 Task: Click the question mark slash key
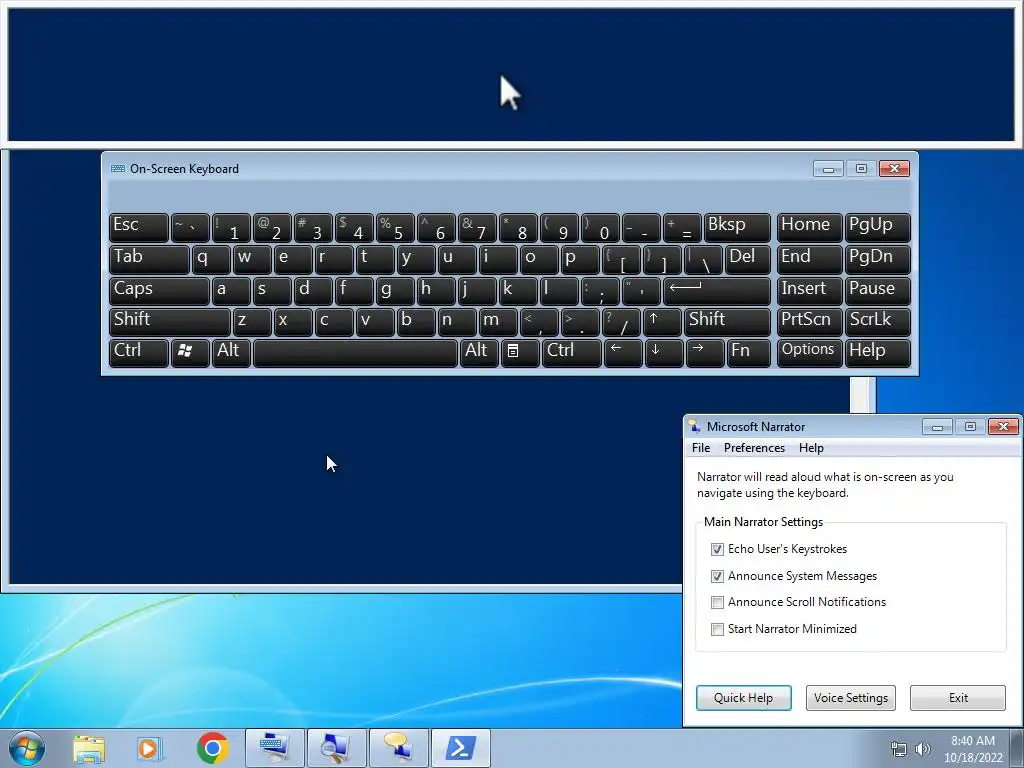pos(621,322)
